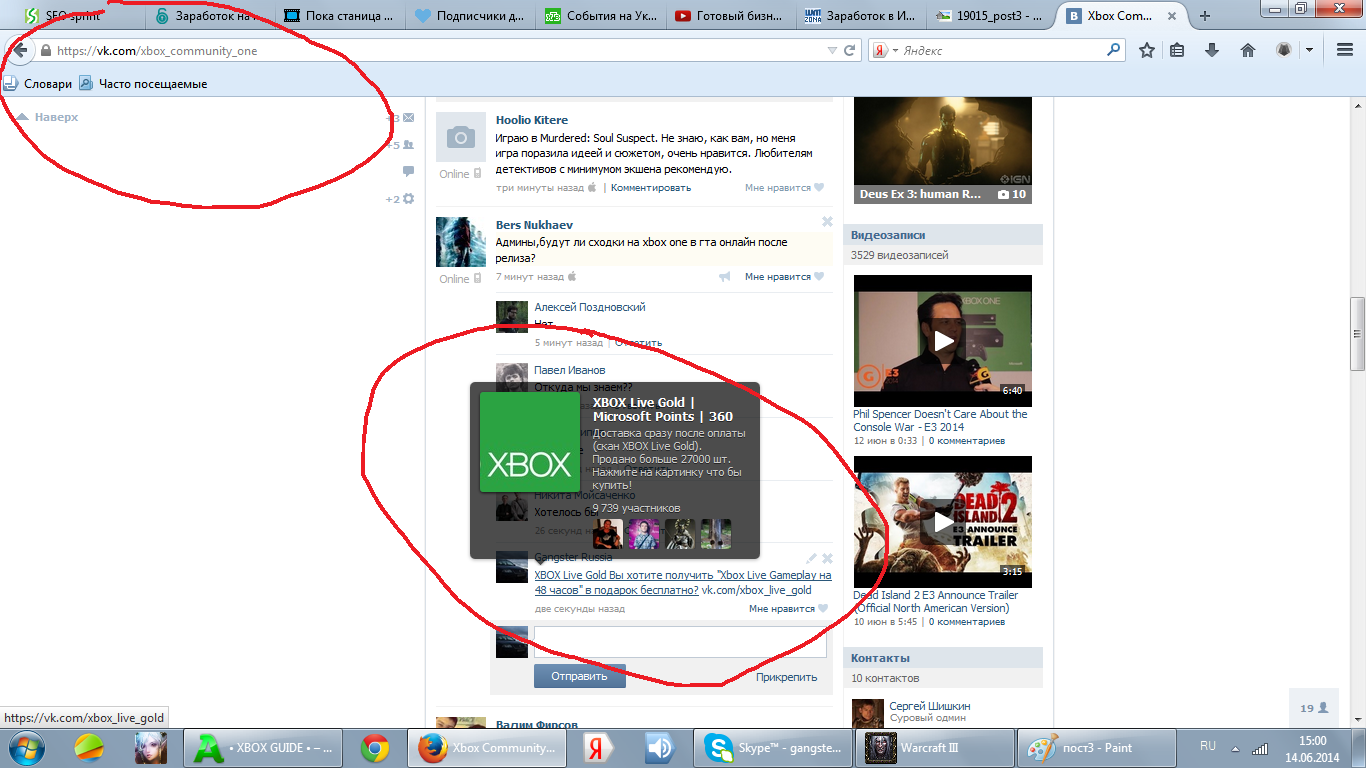Switch to the Пока станица tab

pos(341,16)
